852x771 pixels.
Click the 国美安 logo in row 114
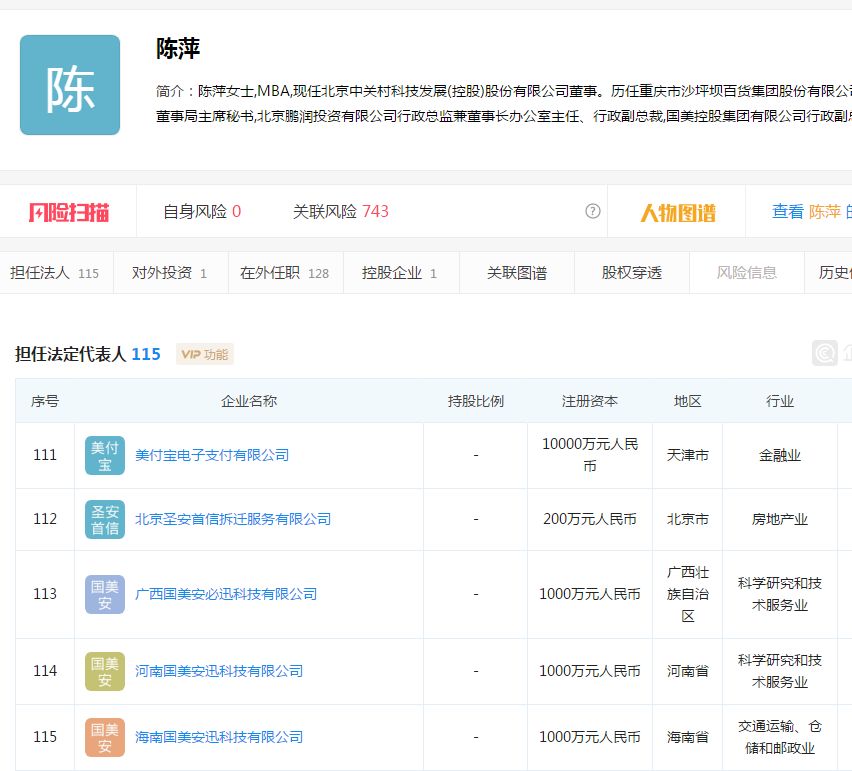(x=105, y=672)
